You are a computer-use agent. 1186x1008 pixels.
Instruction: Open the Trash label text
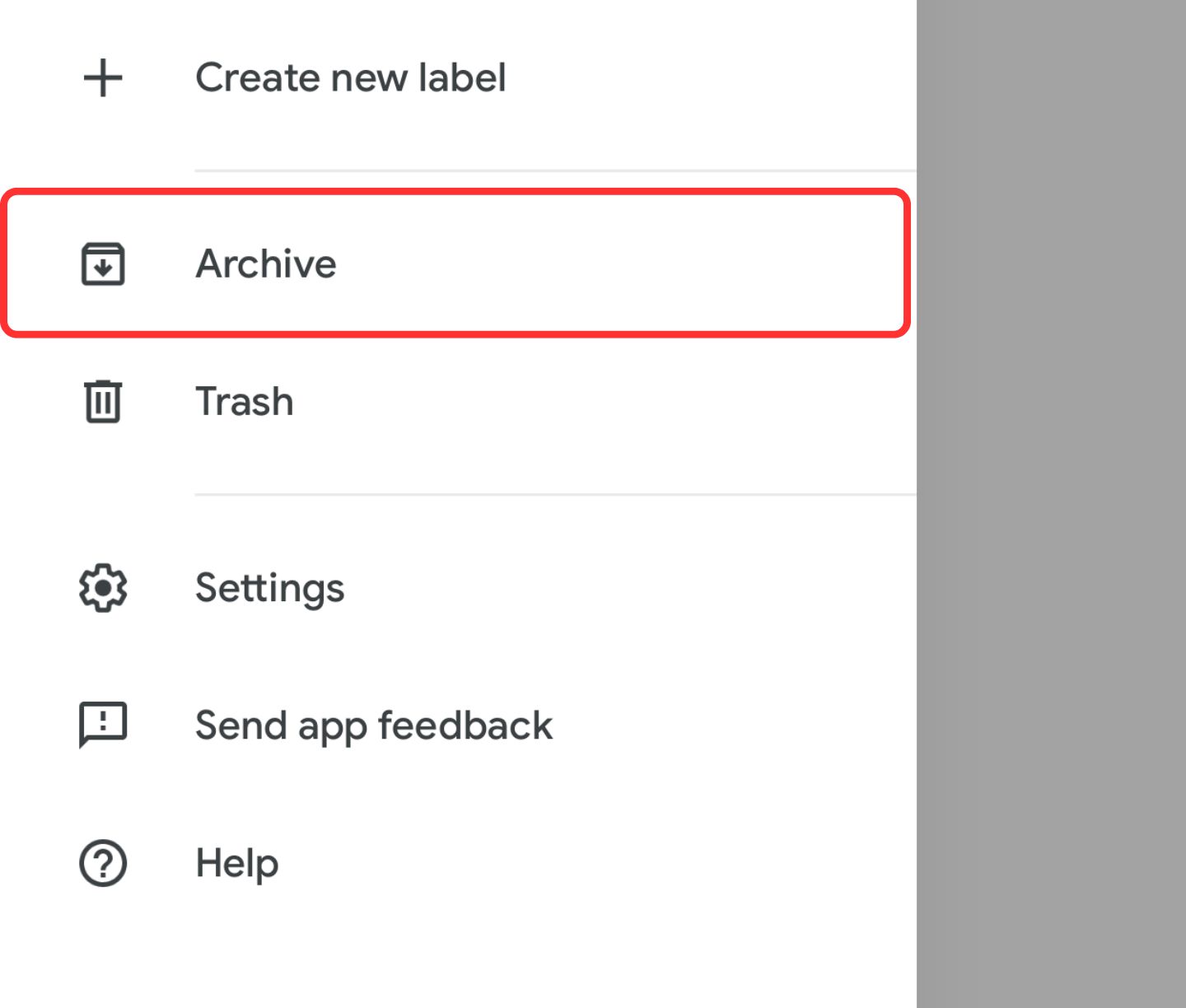coord(245,402)
